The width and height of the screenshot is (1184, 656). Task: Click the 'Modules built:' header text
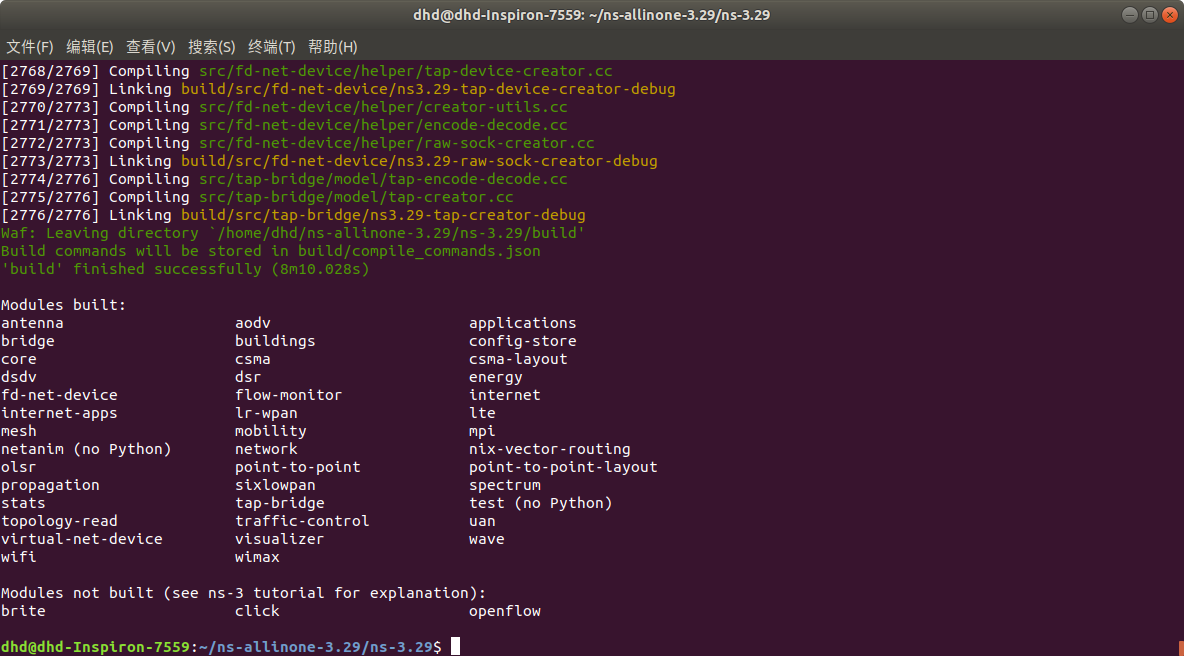65,304
